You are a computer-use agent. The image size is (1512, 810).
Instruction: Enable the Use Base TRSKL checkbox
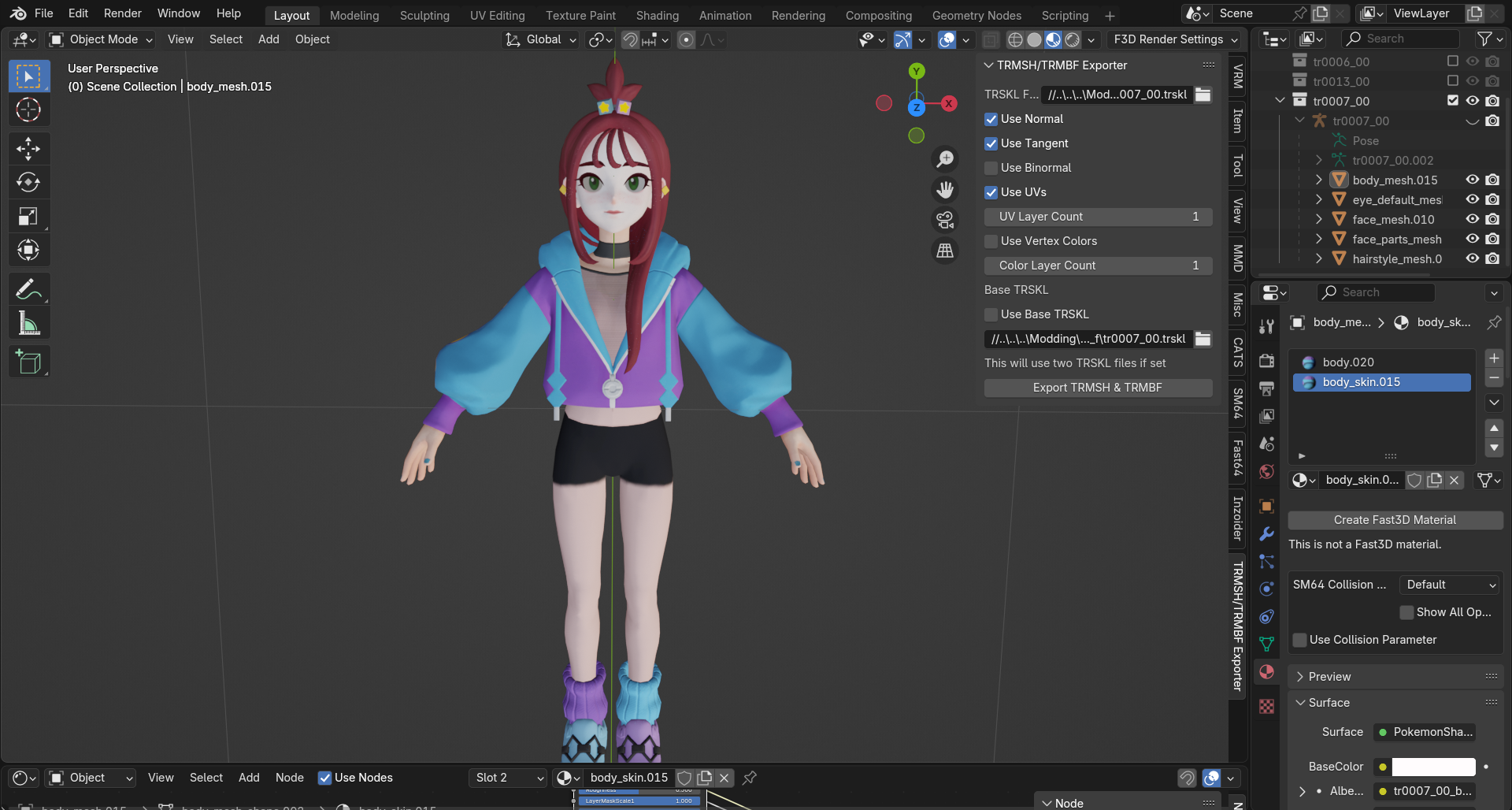pyautogui.click(x=991, y=314)
